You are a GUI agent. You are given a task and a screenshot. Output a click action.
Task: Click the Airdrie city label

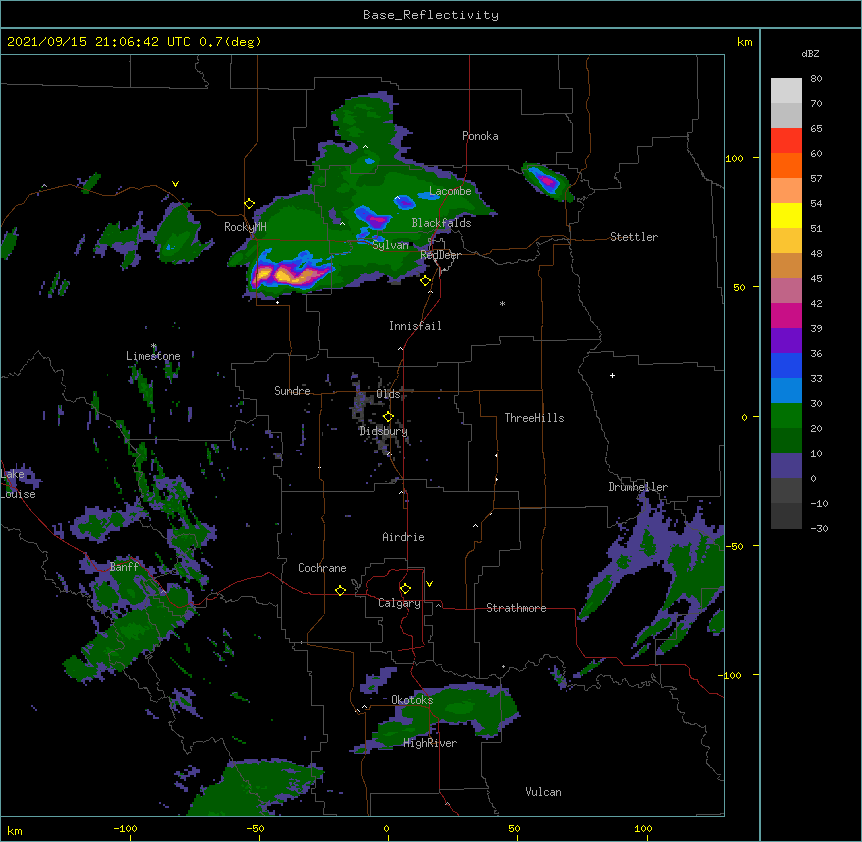pos(403,537)
